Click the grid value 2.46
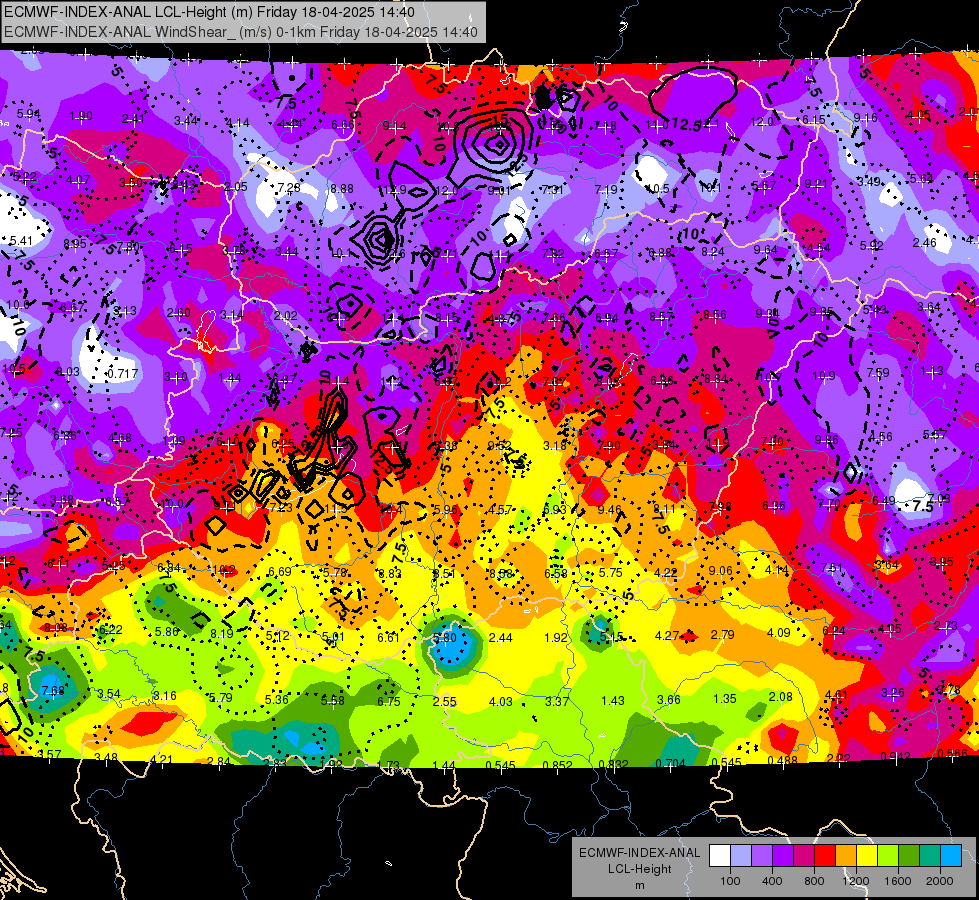This screenshot has height=900, width=979. point(924,243)
